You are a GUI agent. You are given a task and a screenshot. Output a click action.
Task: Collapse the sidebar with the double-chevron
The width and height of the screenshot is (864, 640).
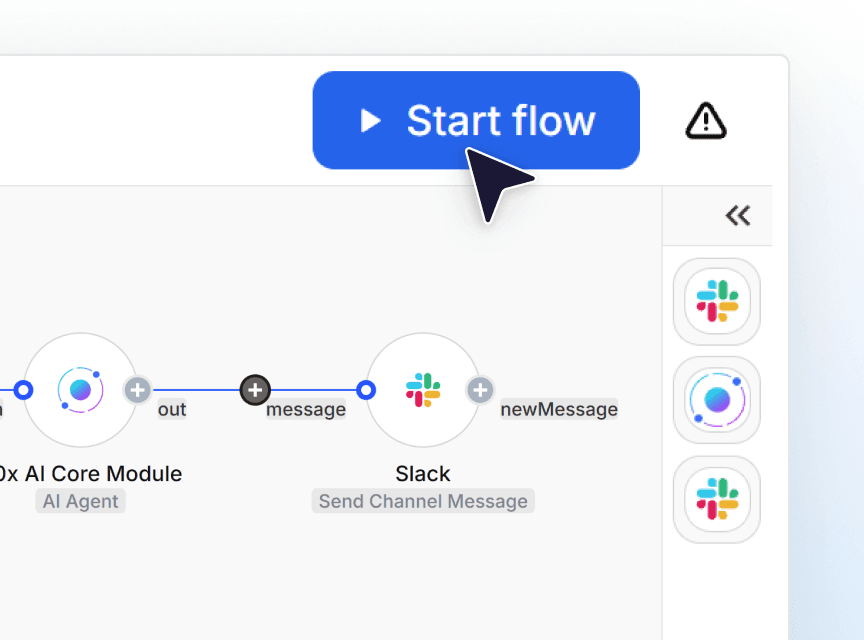[737, 215]
